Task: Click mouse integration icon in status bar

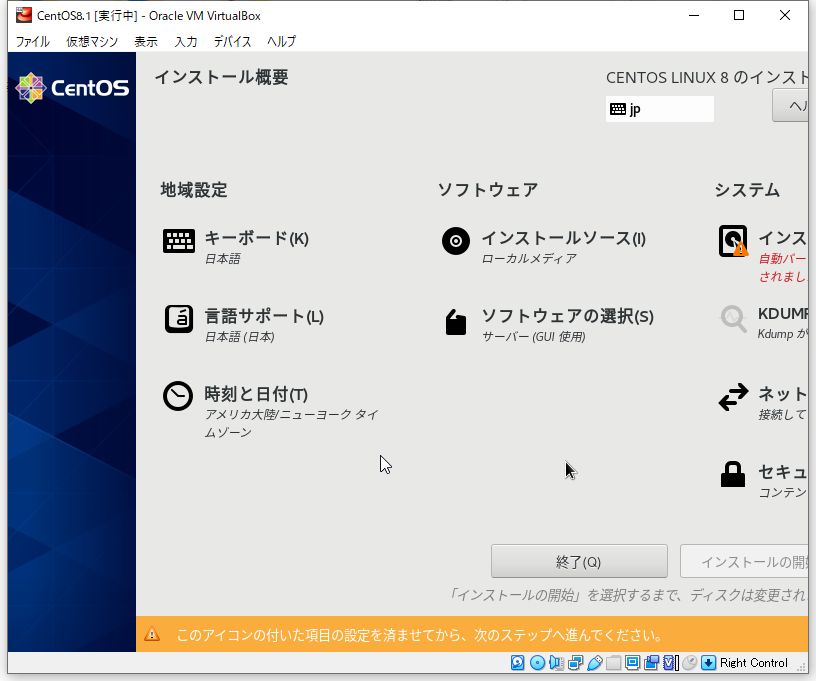Action: click(x=690, y=662)
